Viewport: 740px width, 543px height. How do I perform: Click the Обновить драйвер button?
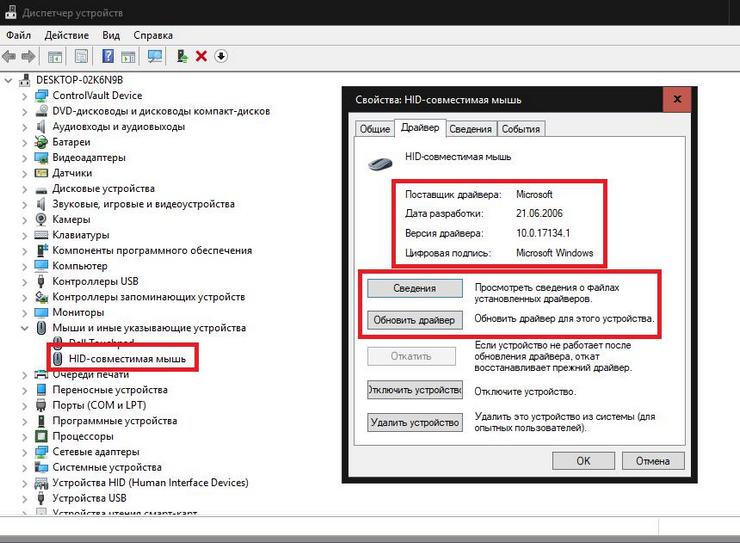click(415, 320)
